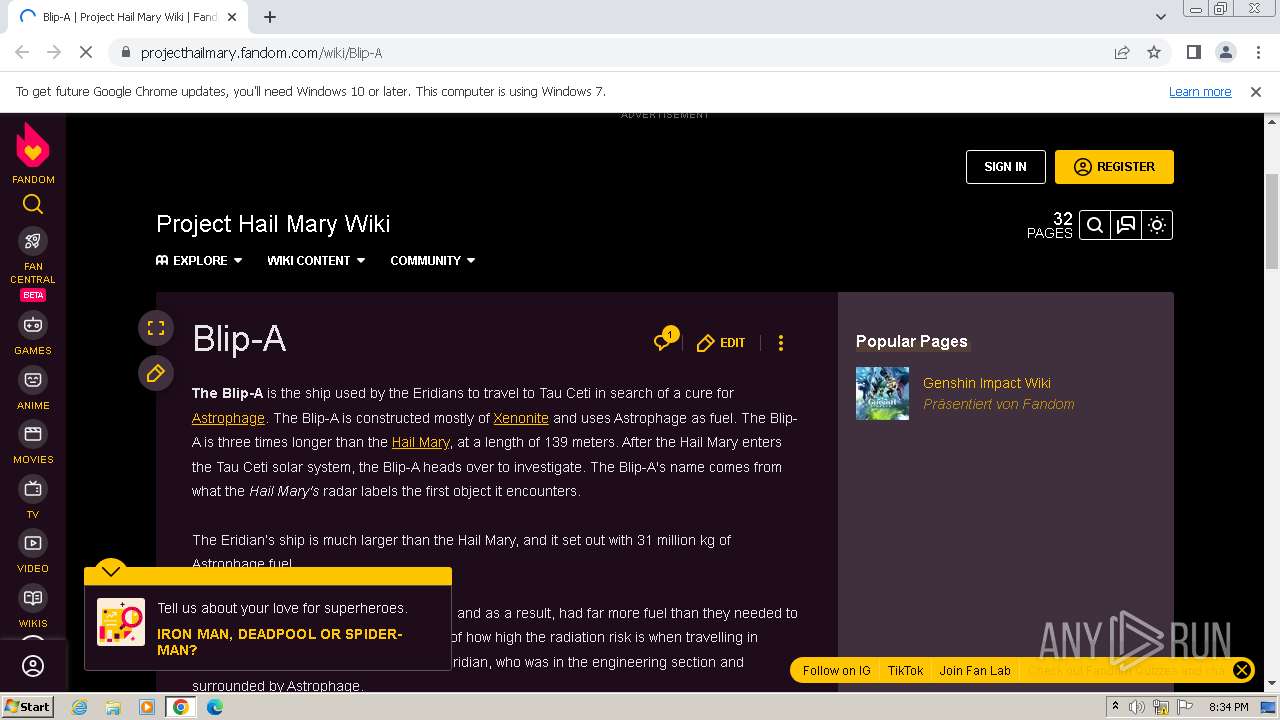Open the Anime sidebar icon
Image resolution: width=1280 pixels, height=720 pixels.
[33, 380]
